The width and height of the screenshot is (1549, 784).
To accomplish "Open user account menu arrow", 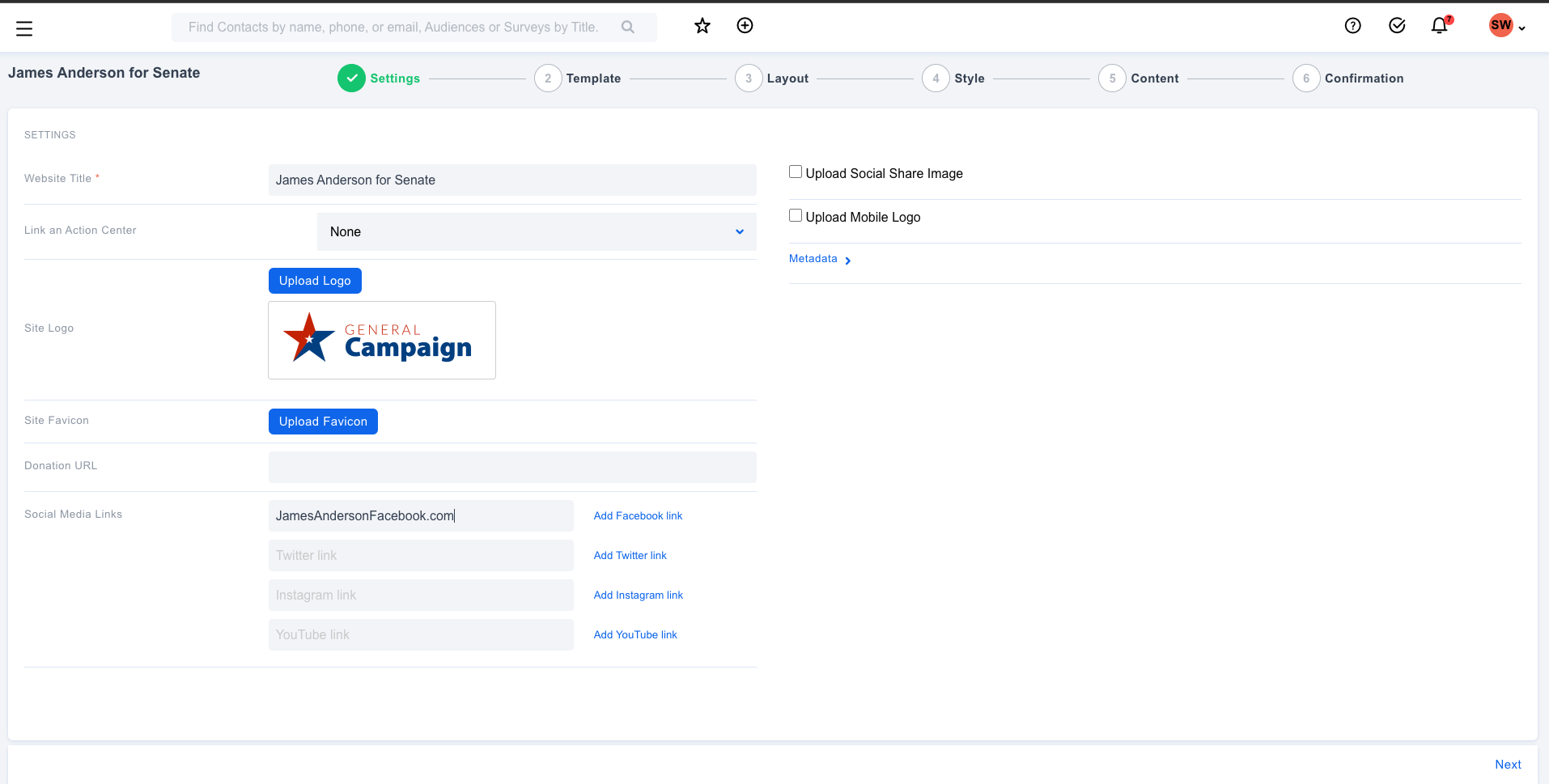I will pos(1522,28).
